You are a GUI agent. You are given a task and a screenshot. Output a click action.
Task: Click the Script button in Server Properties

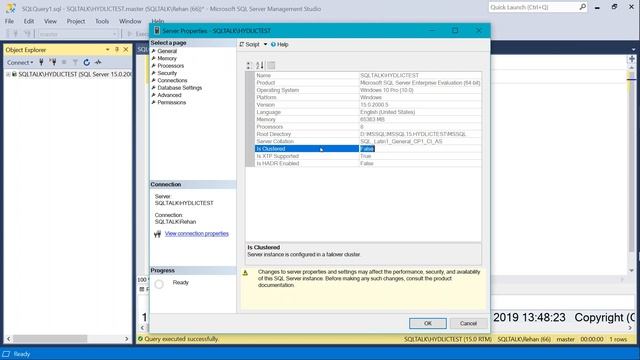point(249,44)
